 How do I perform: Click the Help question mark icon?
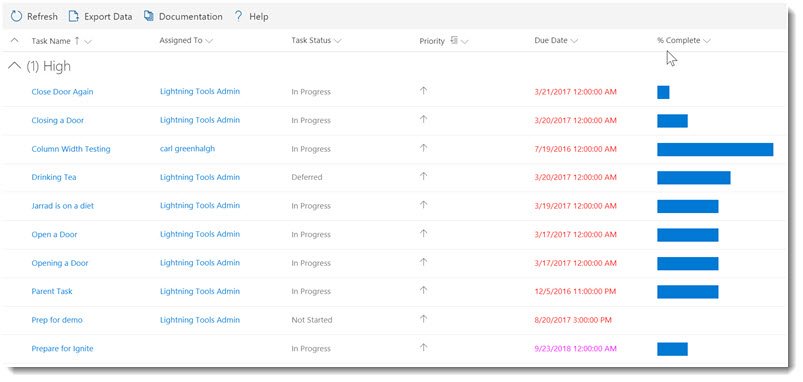click(238, 16)
